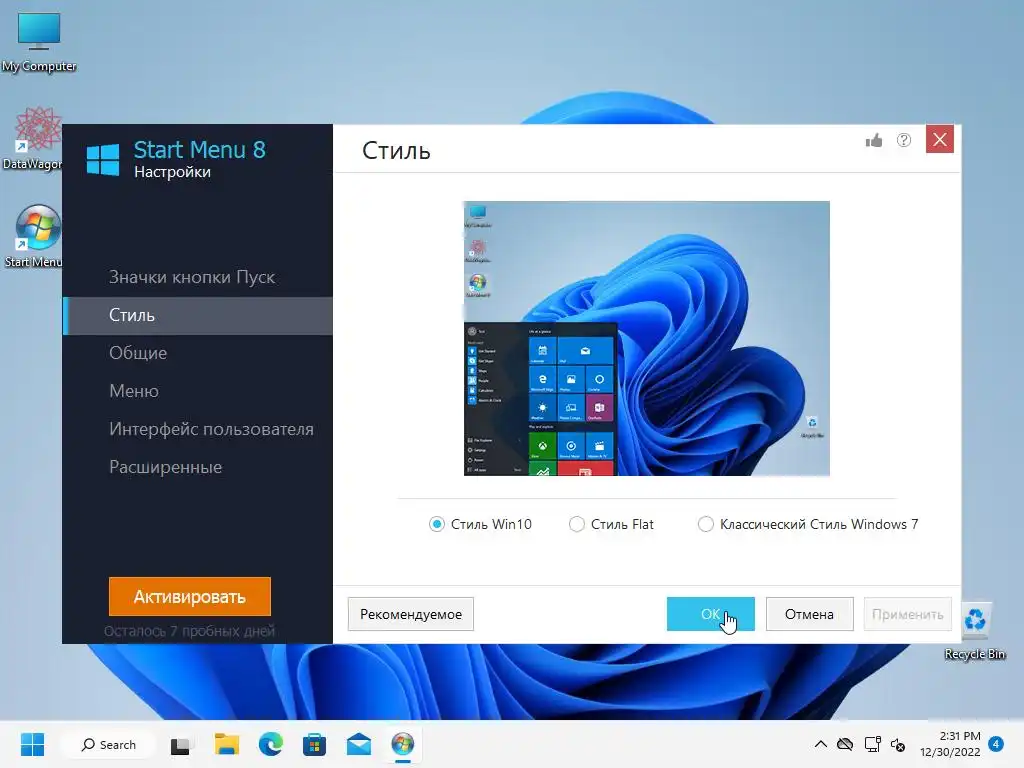Open Microsoft Store from the taskbar
Image resolution: width=1024 pixels, height=768 pixels.
[314, 744]
